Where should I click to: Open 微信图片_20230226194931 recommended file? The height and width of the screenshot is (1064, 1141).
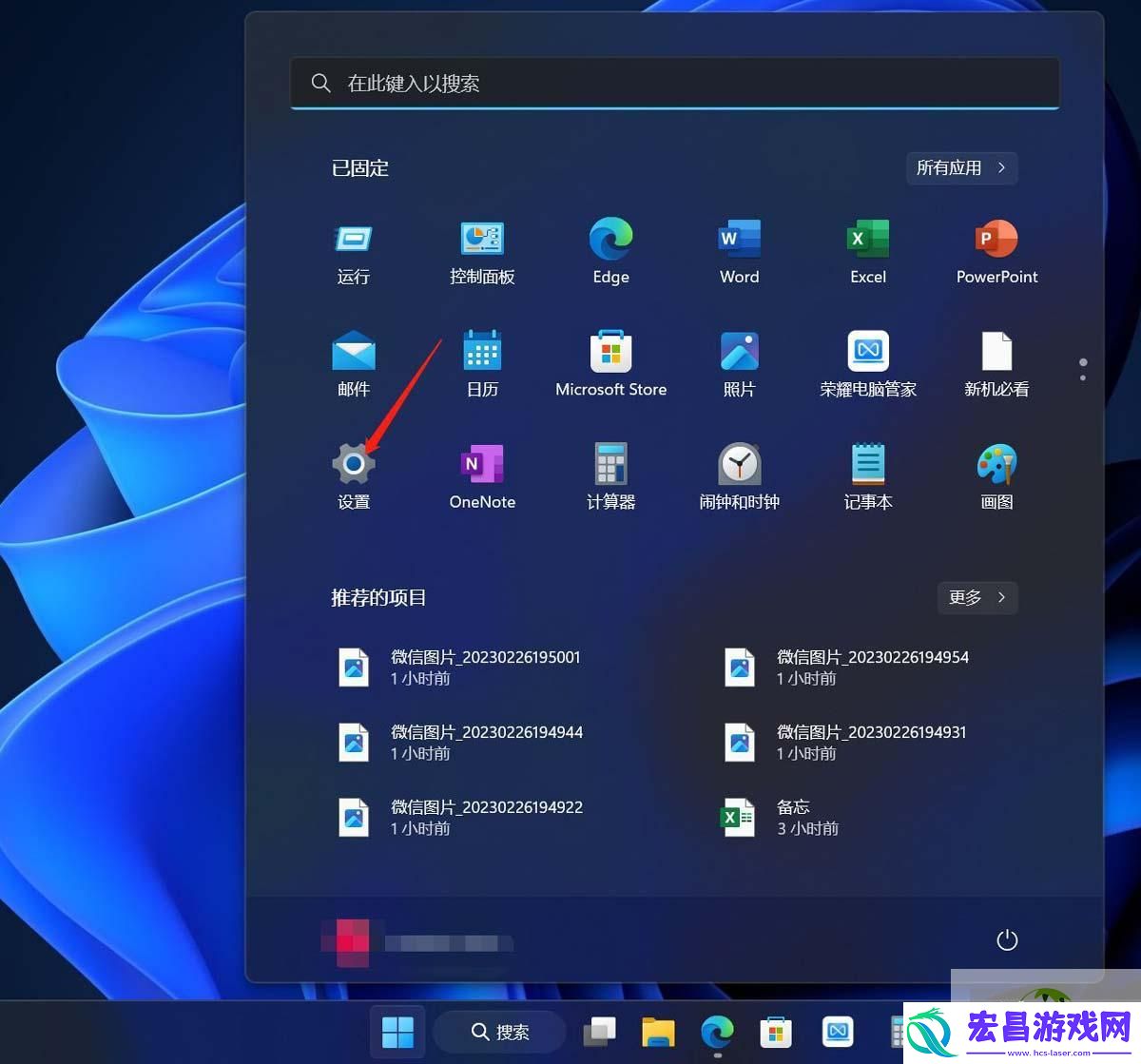[x=847, y=742]
